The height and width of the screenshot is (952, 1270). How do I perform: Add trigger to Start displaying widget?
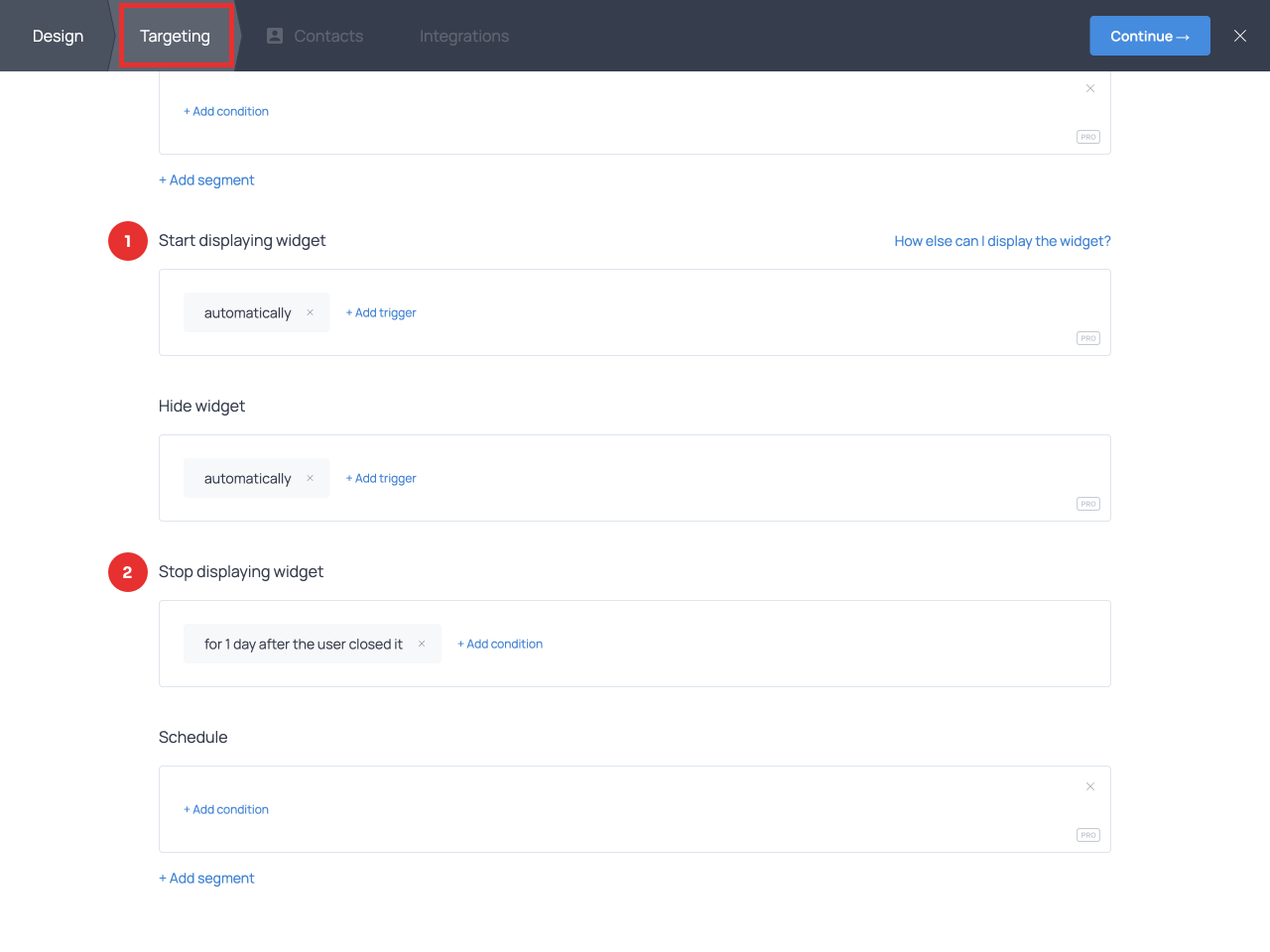coord(381,312)
